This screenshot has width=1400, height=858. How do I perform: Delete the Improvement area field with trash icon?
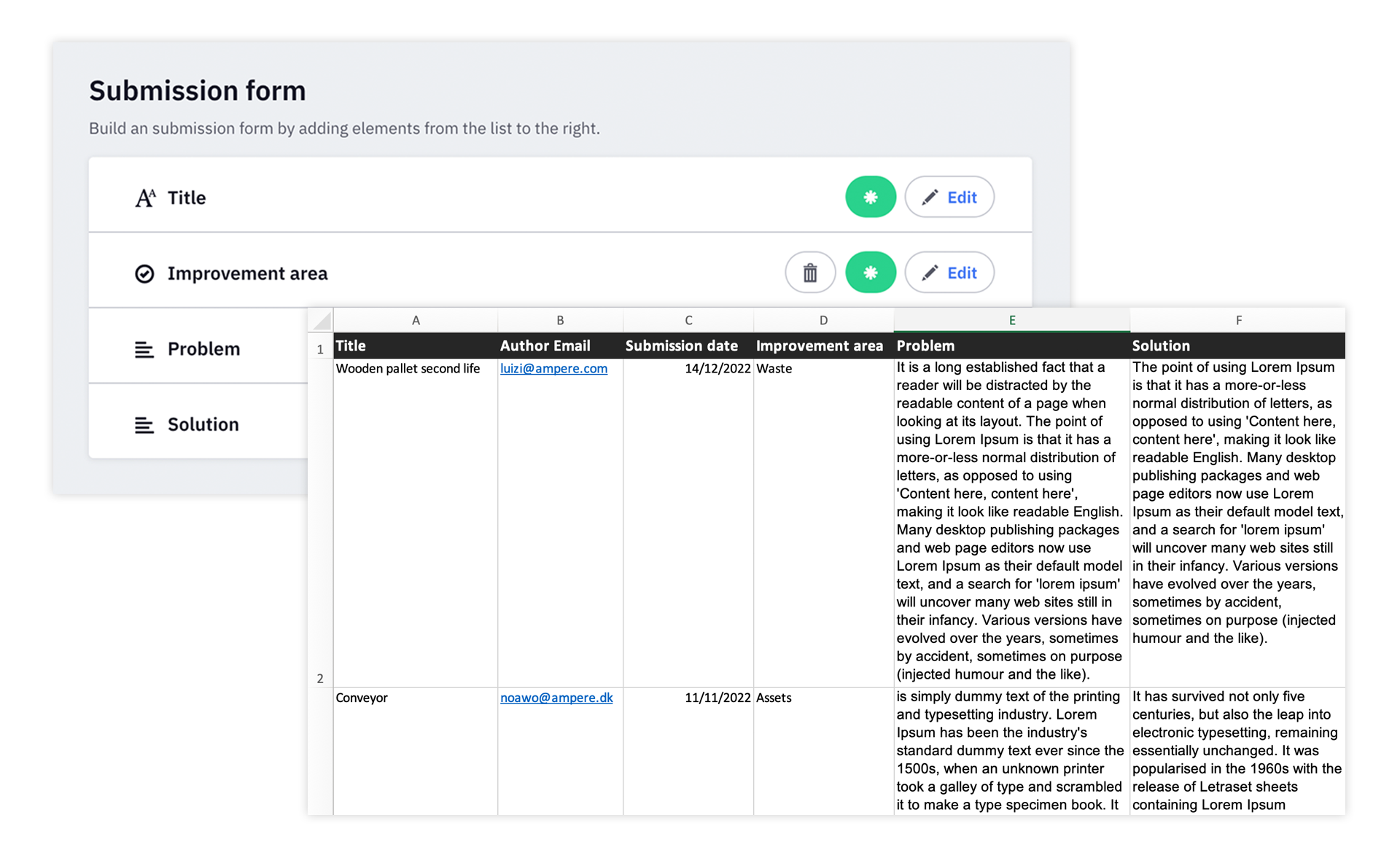click(x=810, y=273)
